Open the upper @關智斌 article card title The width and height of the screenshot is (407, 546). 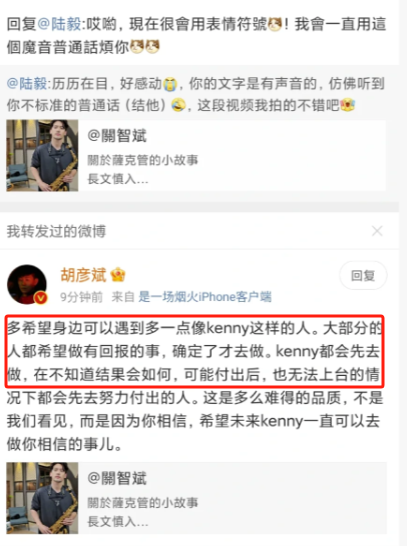click(x=117, y=136)
